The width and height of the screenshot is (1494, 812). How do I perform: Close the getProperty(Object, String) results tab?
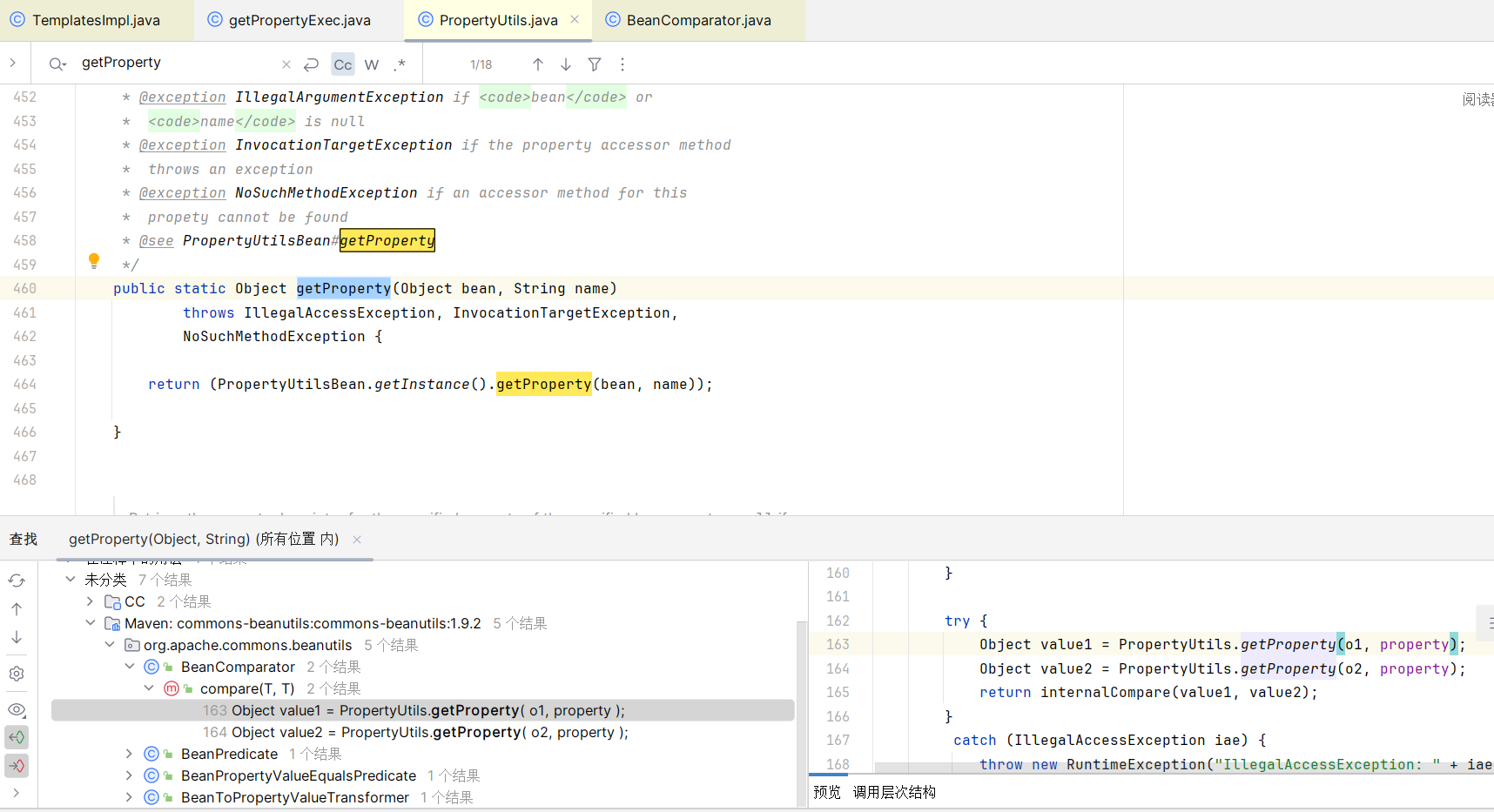click(357, 540)
